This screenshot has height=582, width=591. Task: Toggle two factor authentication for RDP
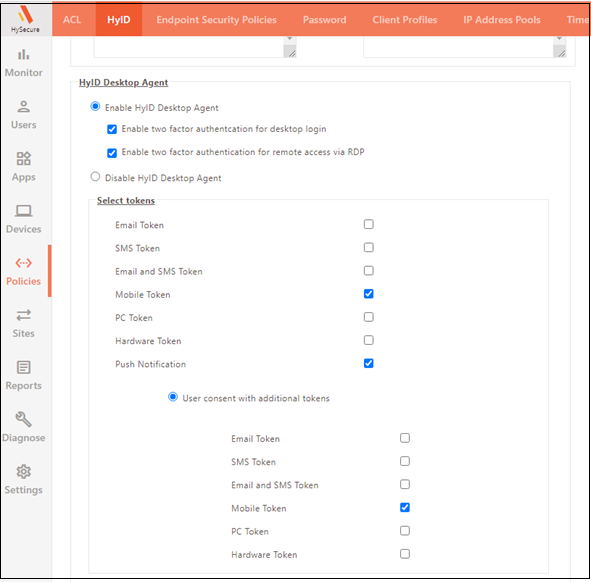point(112,153)
